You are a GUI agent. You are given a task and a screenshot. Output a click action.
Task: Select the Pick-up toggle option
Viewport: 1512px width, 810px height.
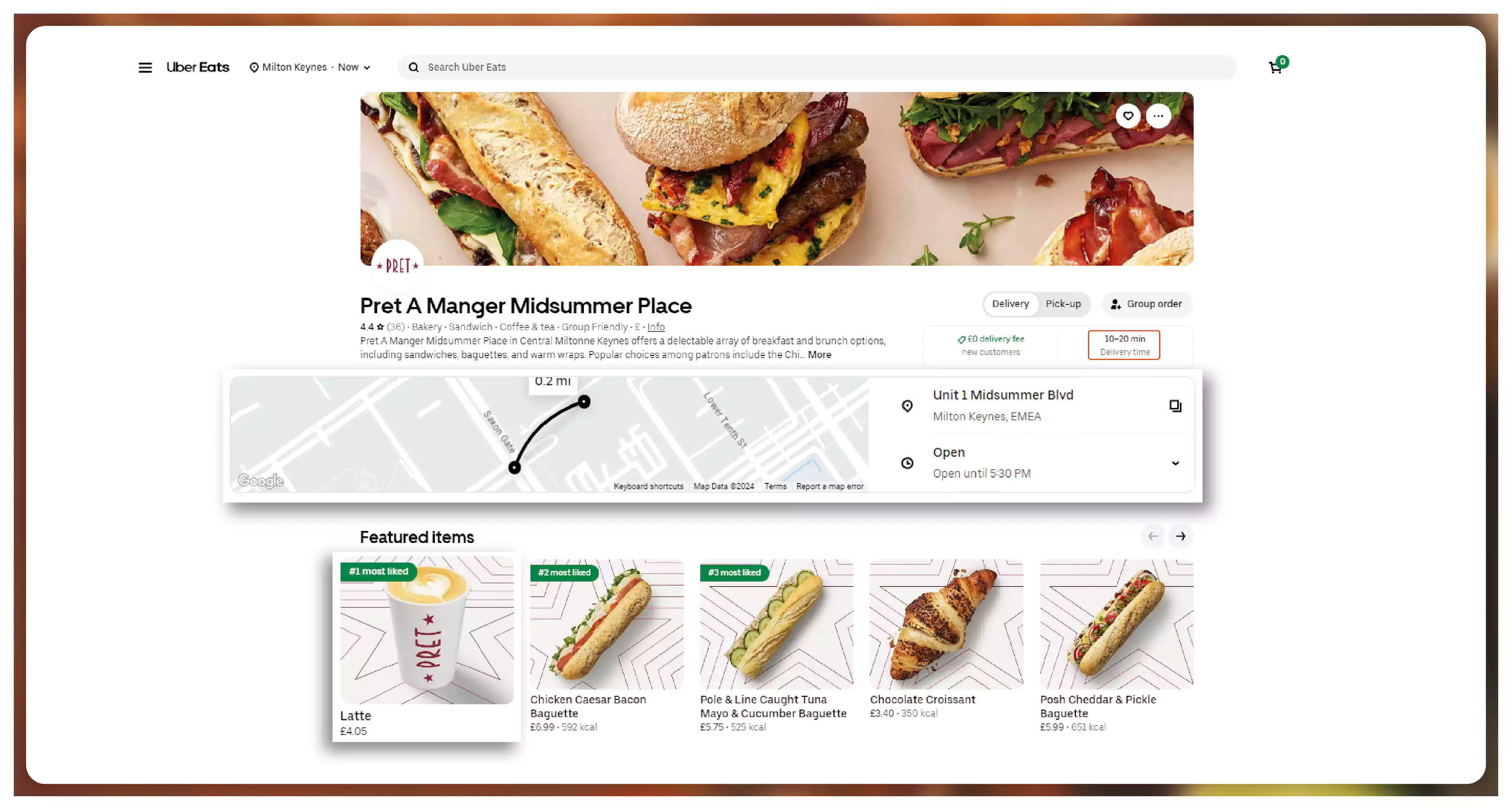[x=1062, y=303]
